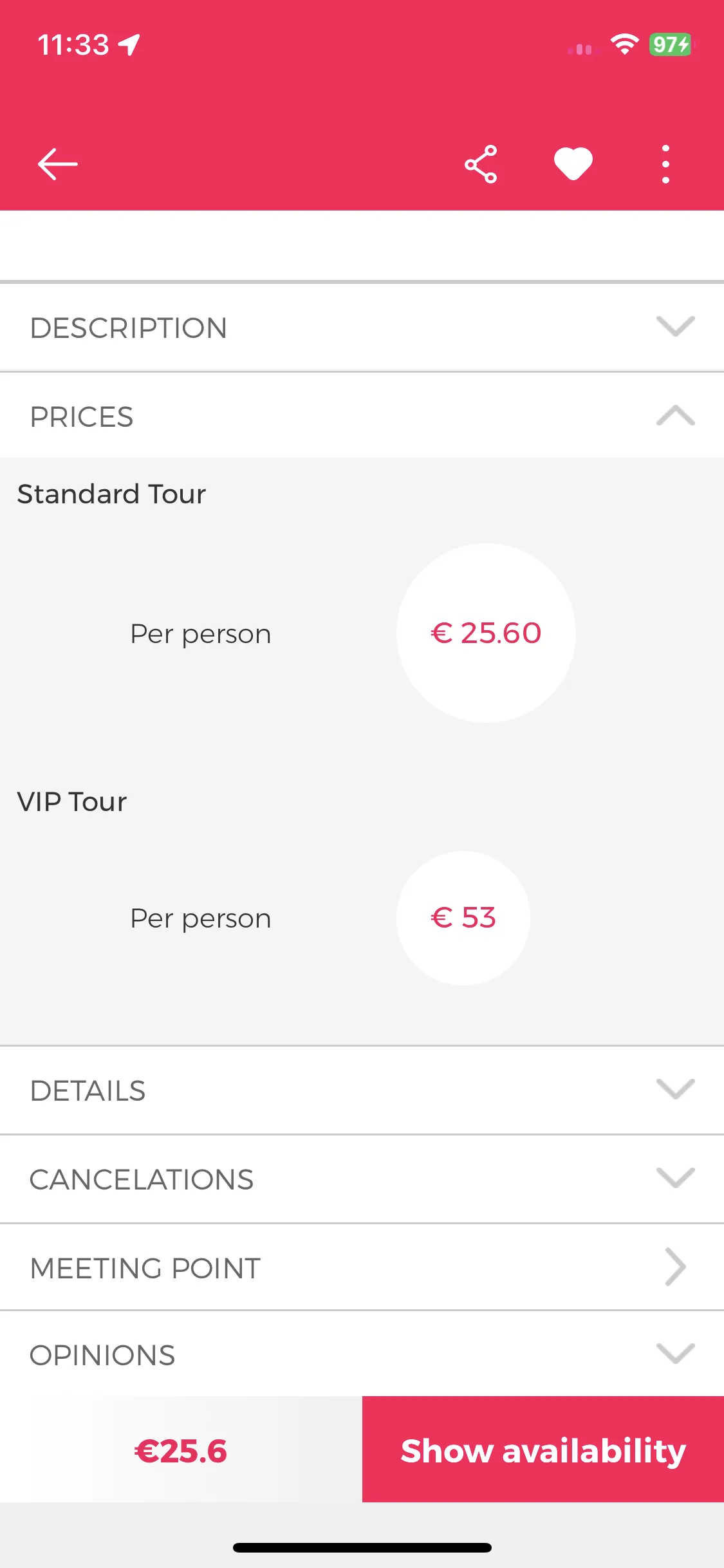Expand the DESCRIPTION section chevron
724x1568 pixels.
click(x=675, y=326)
